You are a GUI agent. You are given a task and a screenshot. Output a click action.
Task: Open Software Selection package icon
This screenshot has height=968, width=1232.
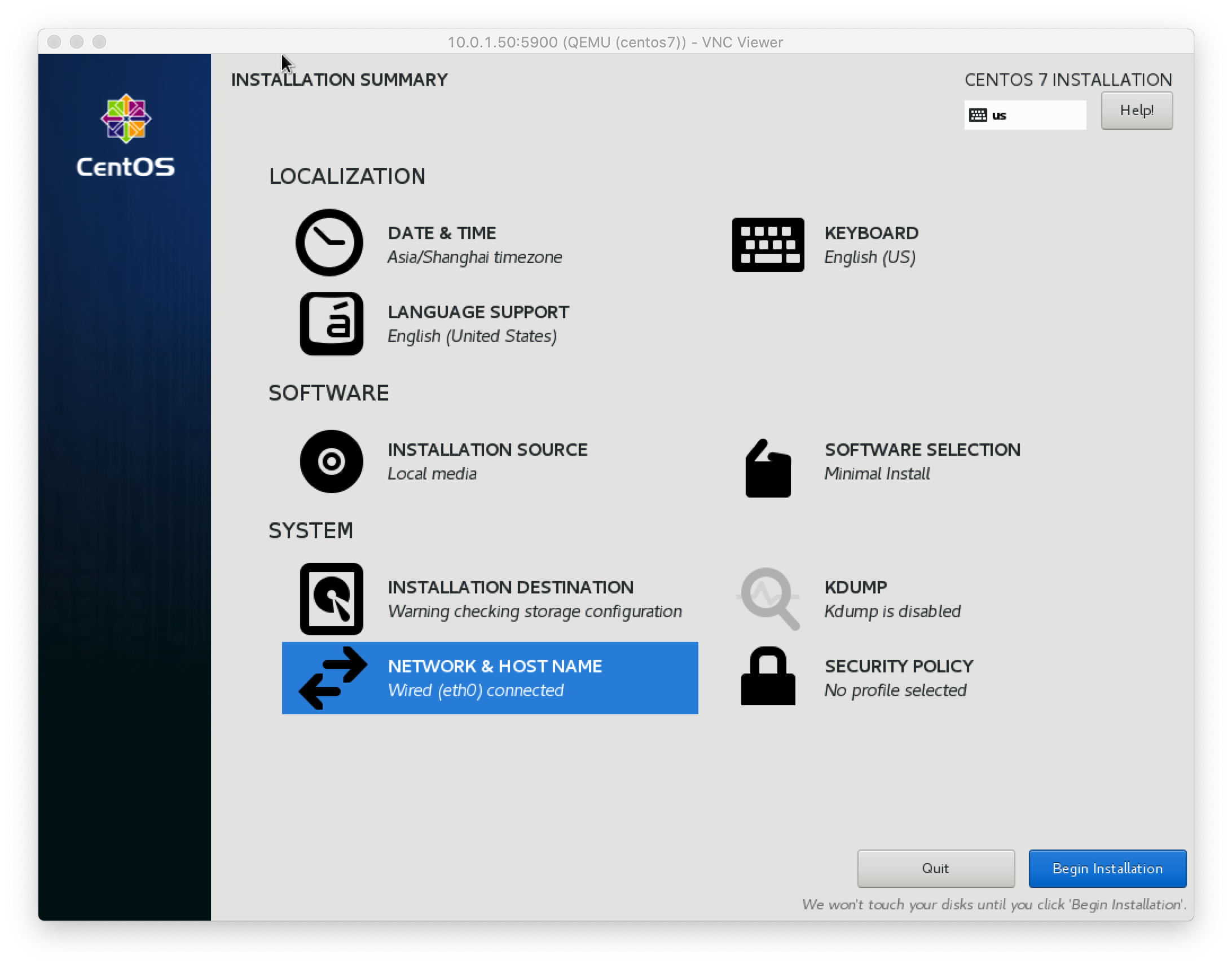(x=768, y=468)
